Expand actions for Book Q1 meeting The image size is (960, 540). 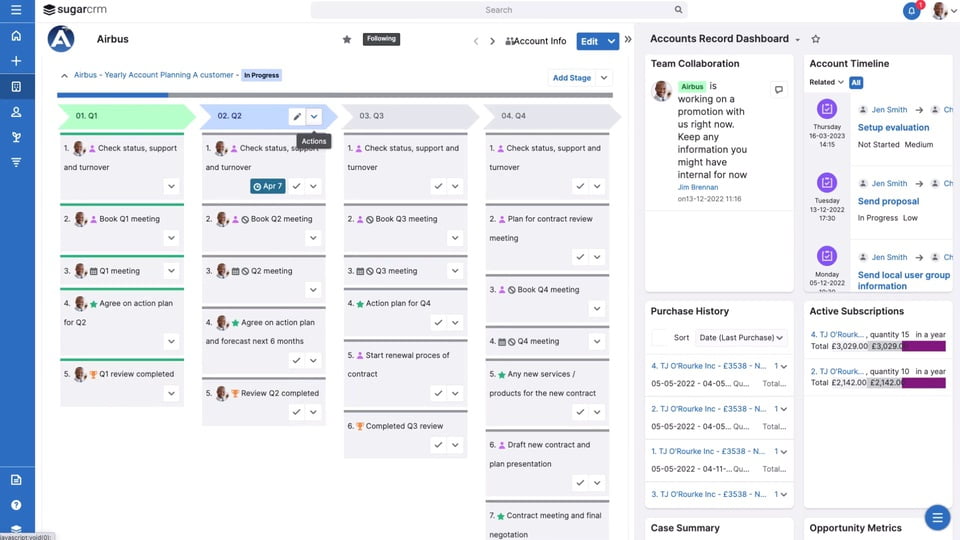[171, 238]
